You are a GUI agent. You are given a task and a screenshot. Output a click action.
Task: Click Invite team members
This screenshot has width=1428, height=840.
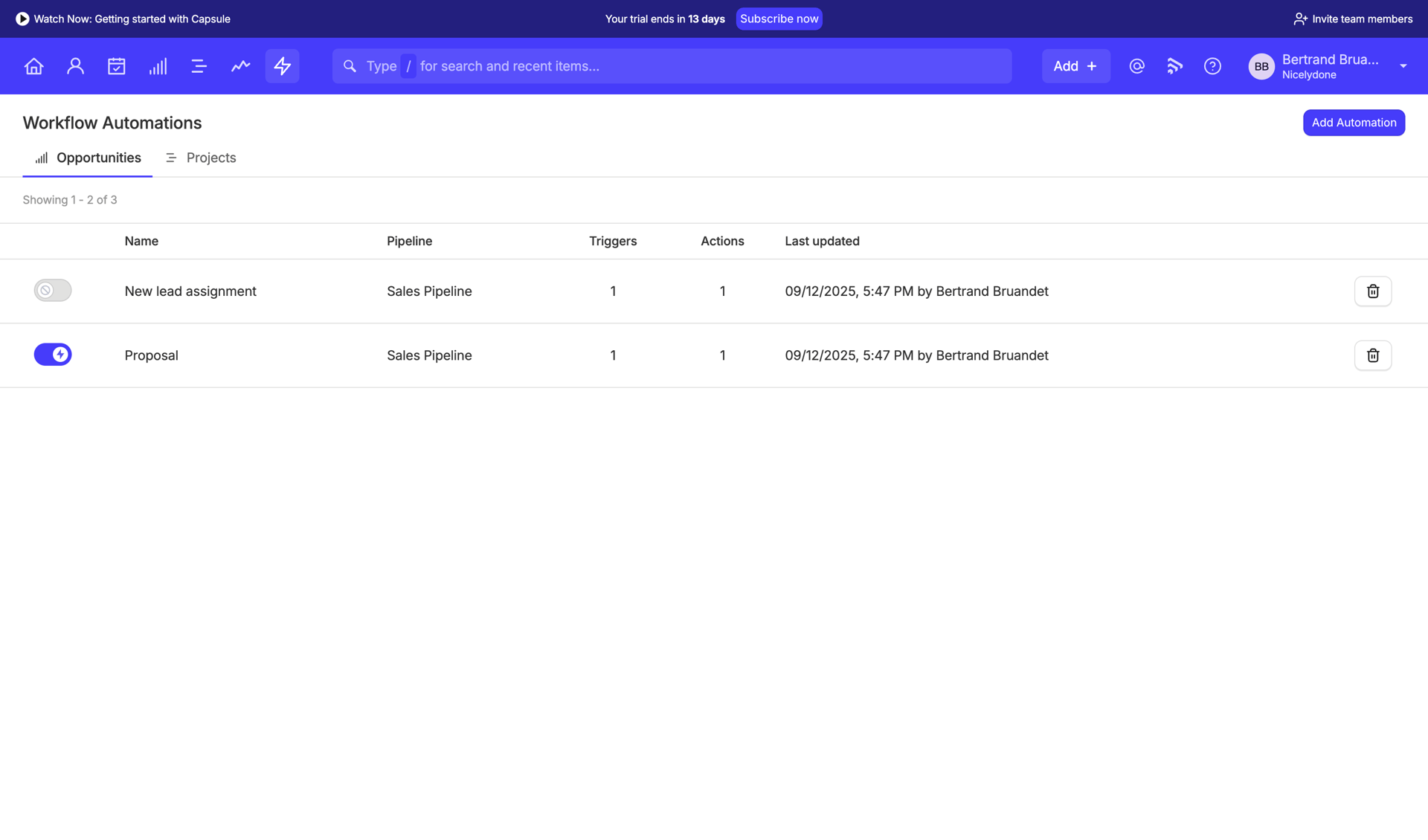pyautogui.click(x=1362, y=19)
